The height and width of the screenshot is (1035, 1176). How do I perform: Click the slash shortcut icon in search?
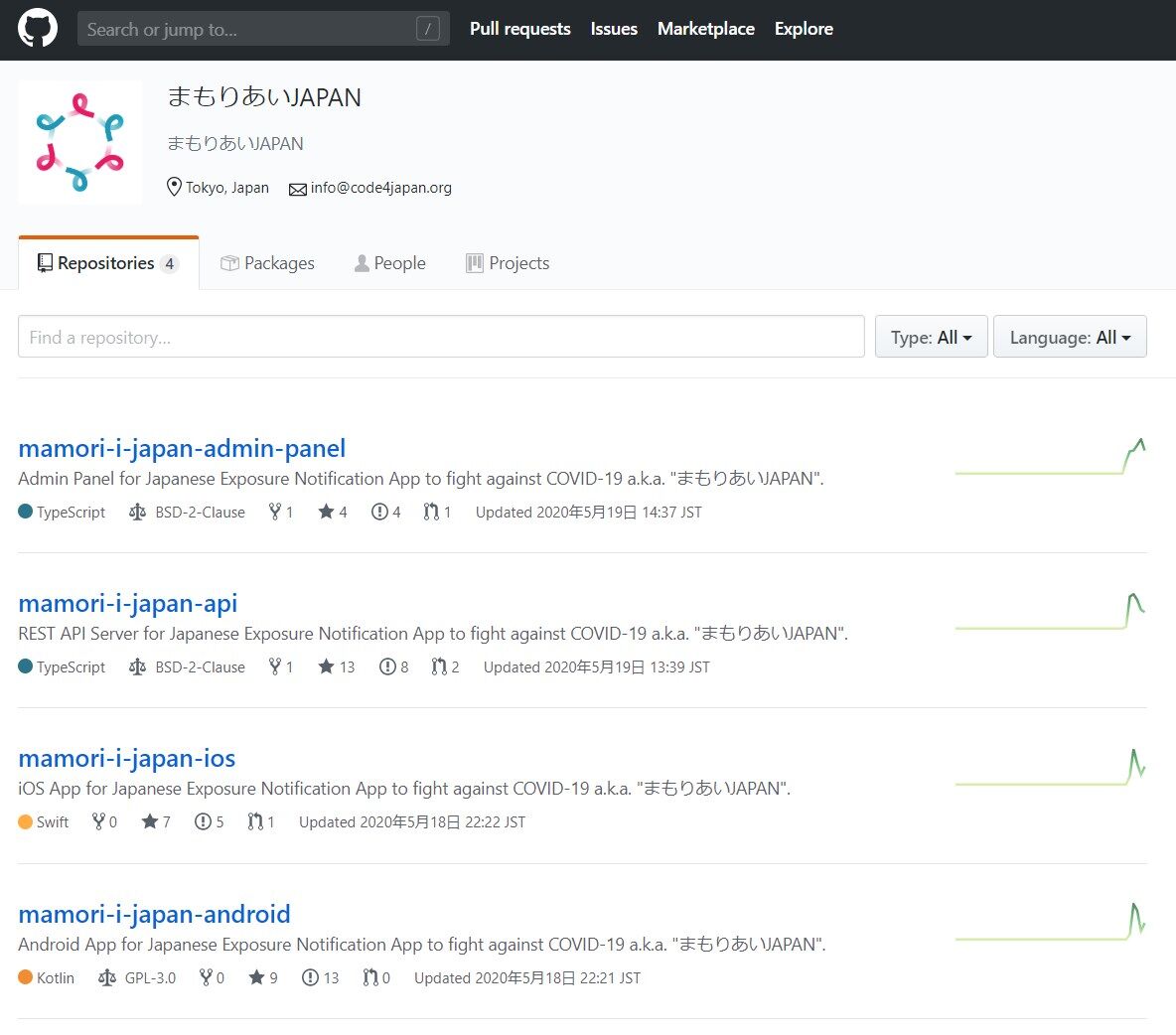[x=427, y=29]
